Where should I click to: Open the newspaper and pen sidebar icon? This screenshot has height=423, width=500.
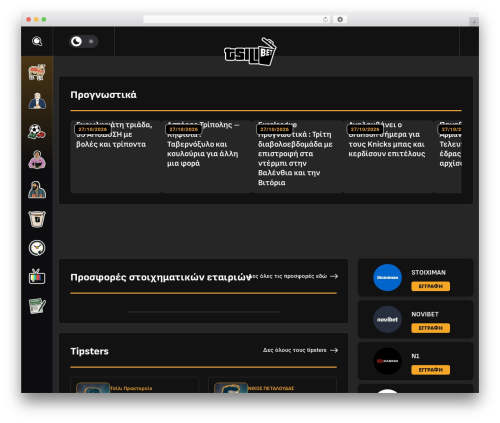point(37,306)
